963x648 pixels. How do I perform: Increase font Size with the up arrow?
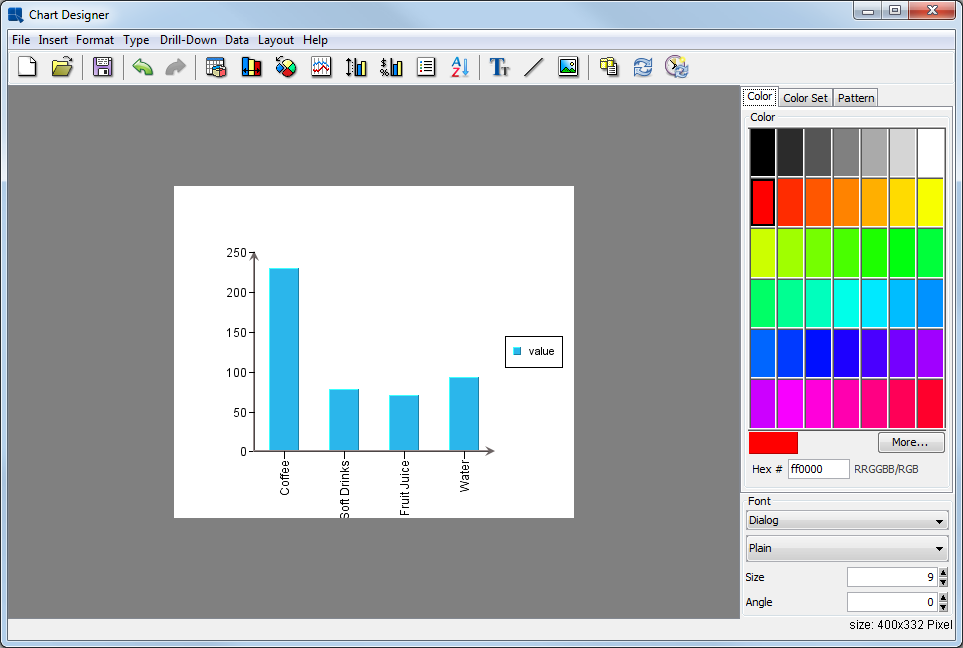tap(943, 572)
